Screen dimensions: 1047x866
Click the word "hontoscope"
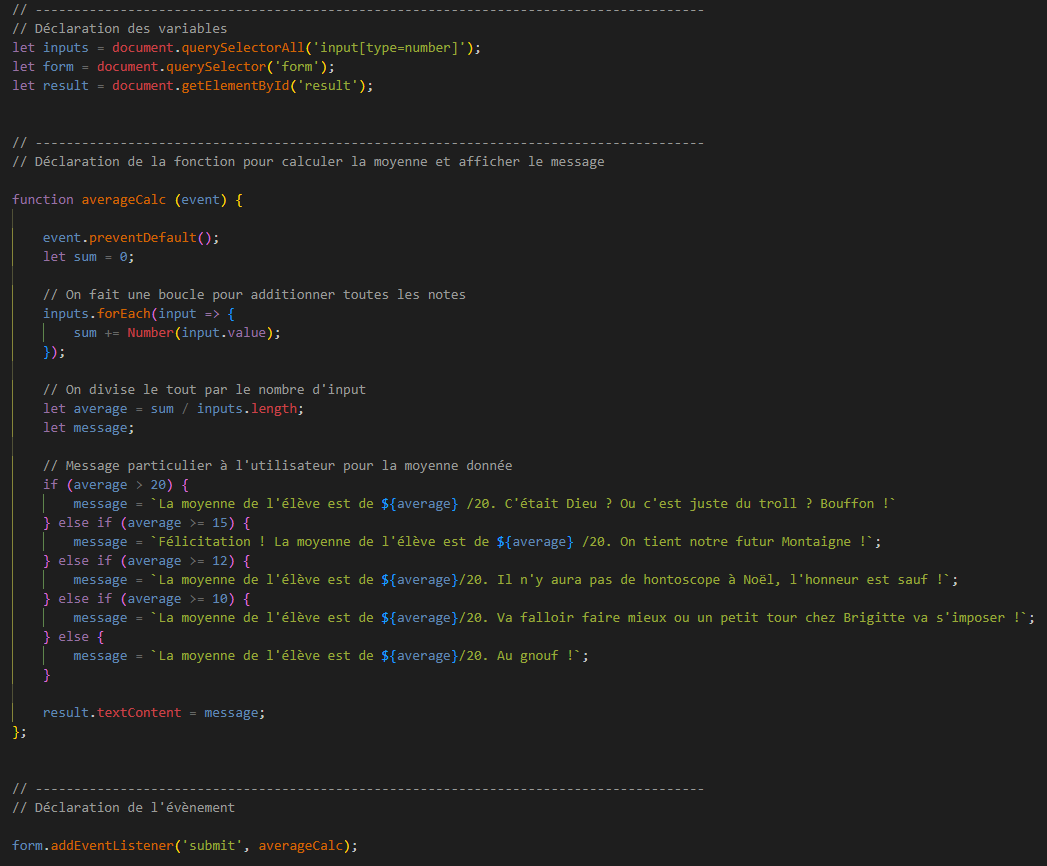click(682, 580)
